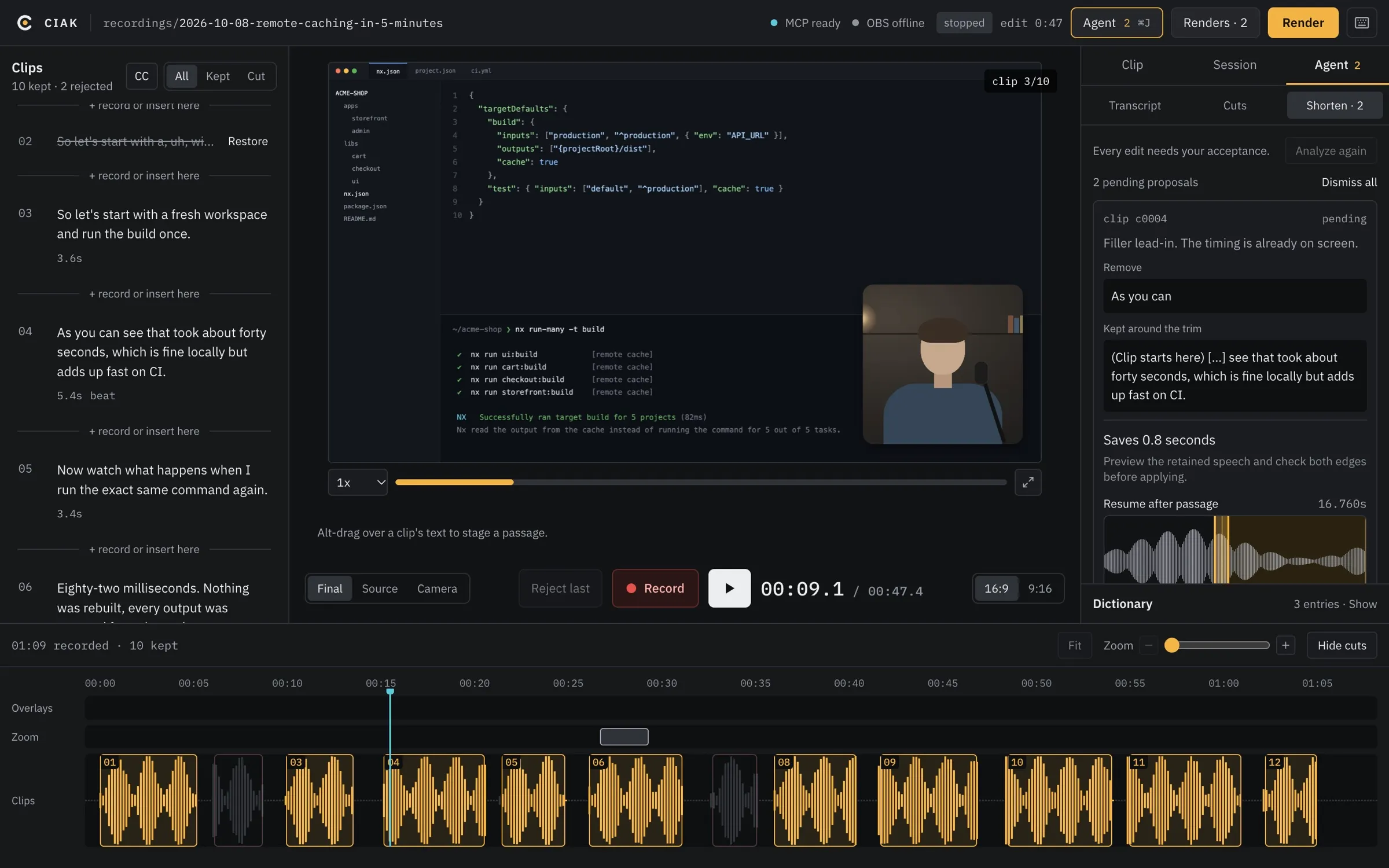The image size is (1389, 868).
Task: Click the fullscreen expand preview icon
Action: [1028, 482]
